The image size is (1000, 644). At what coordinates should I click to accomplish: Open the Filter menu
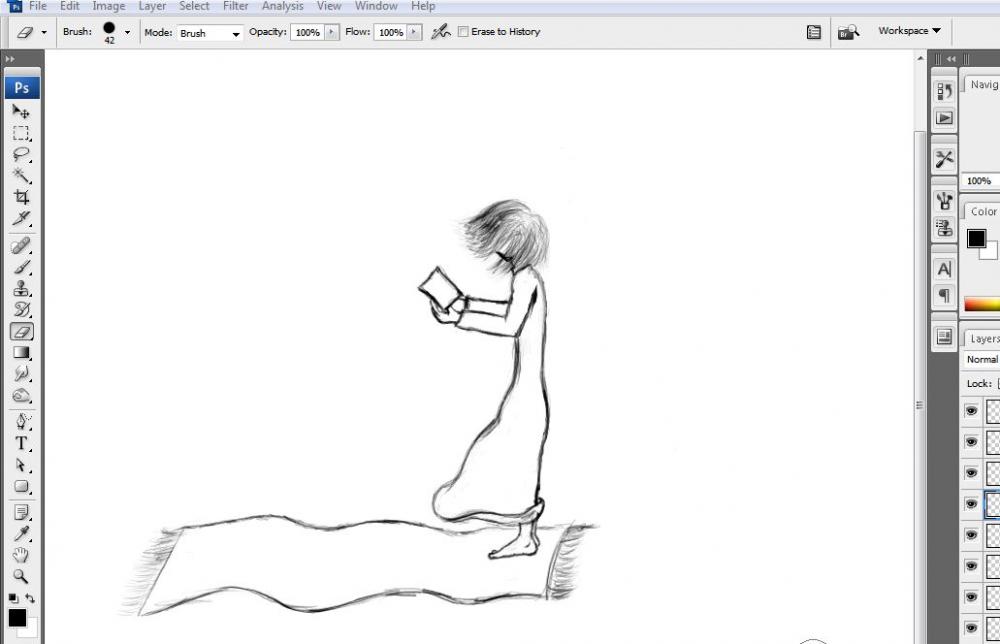[235, 6]
